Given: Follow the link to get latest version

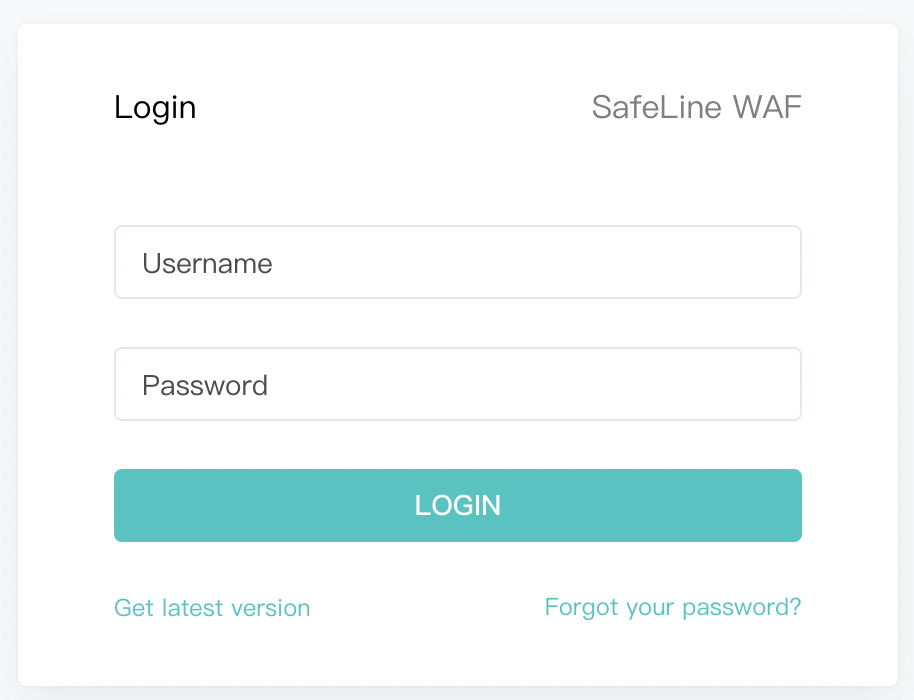Looking at the screenshot, I should (212, 608).
